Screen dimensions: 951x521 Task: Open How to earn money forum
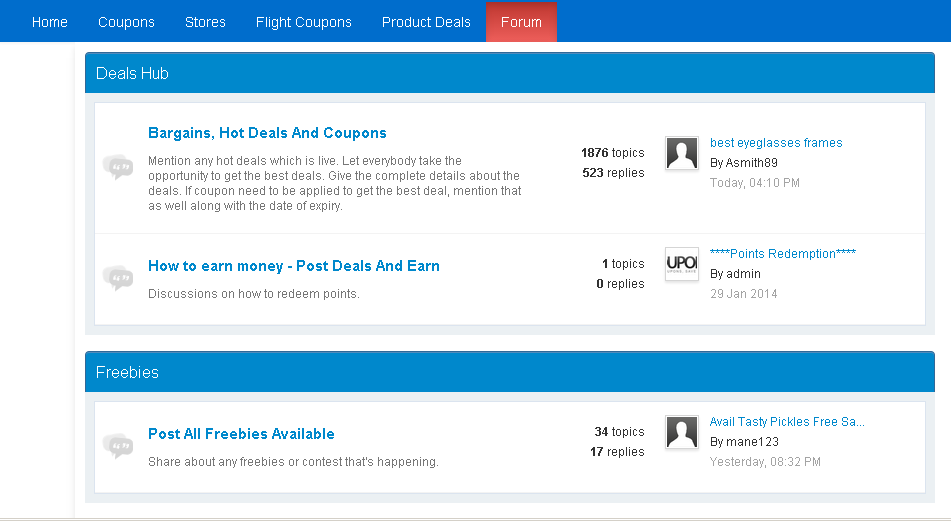294,266
